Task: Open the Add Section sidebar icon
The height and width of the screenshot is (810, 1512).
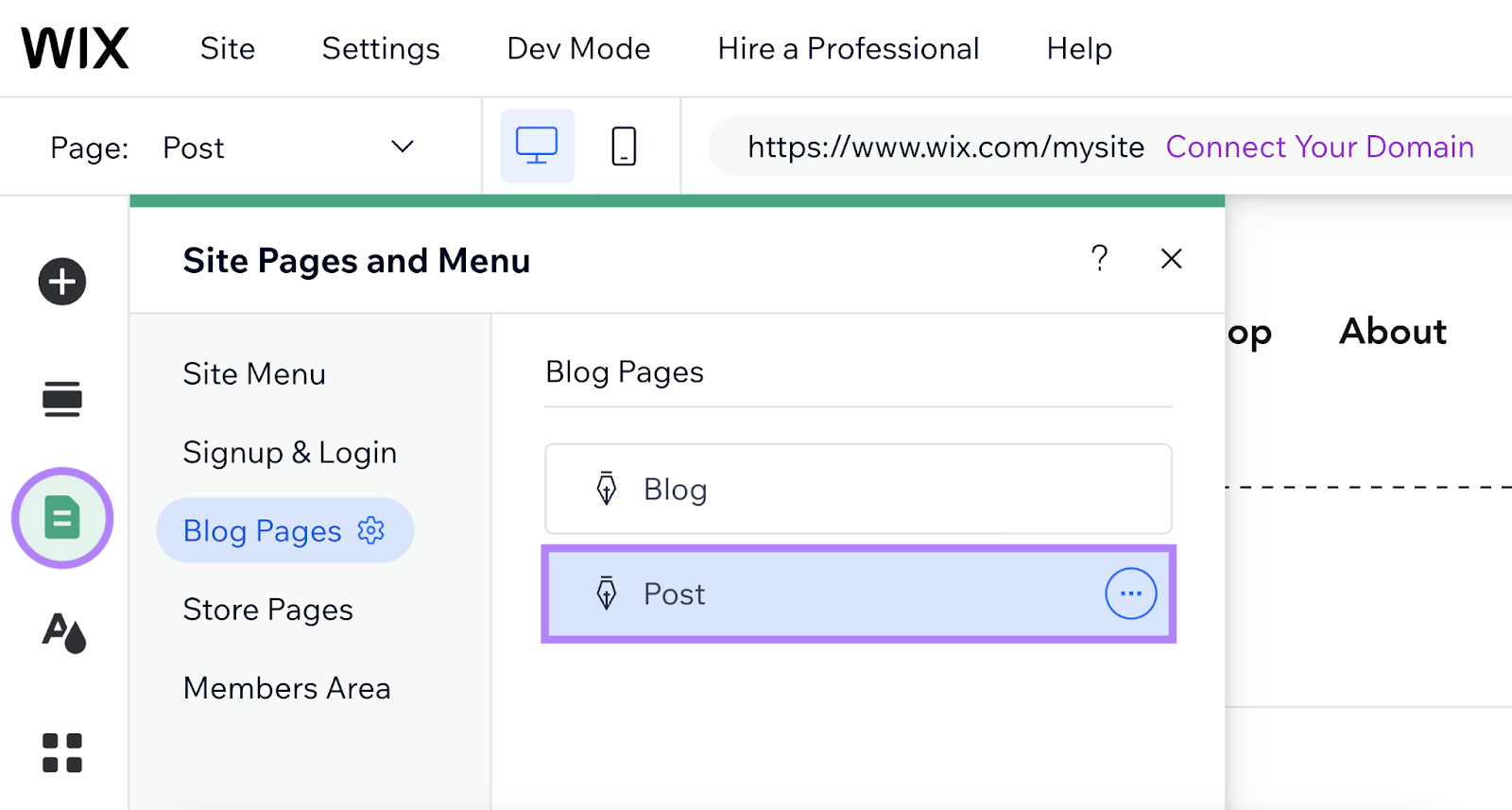Action: [x=62, y=399]
